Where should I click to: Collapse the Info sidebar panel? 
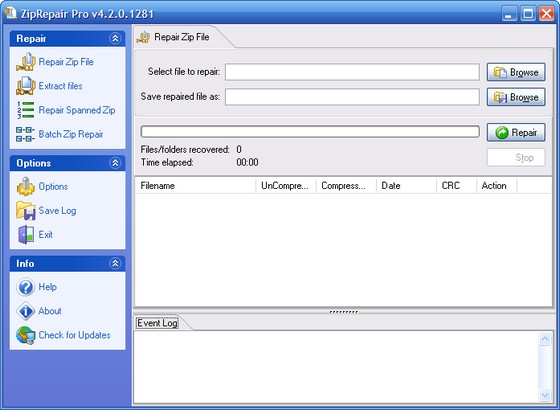[x=115, y=263]
